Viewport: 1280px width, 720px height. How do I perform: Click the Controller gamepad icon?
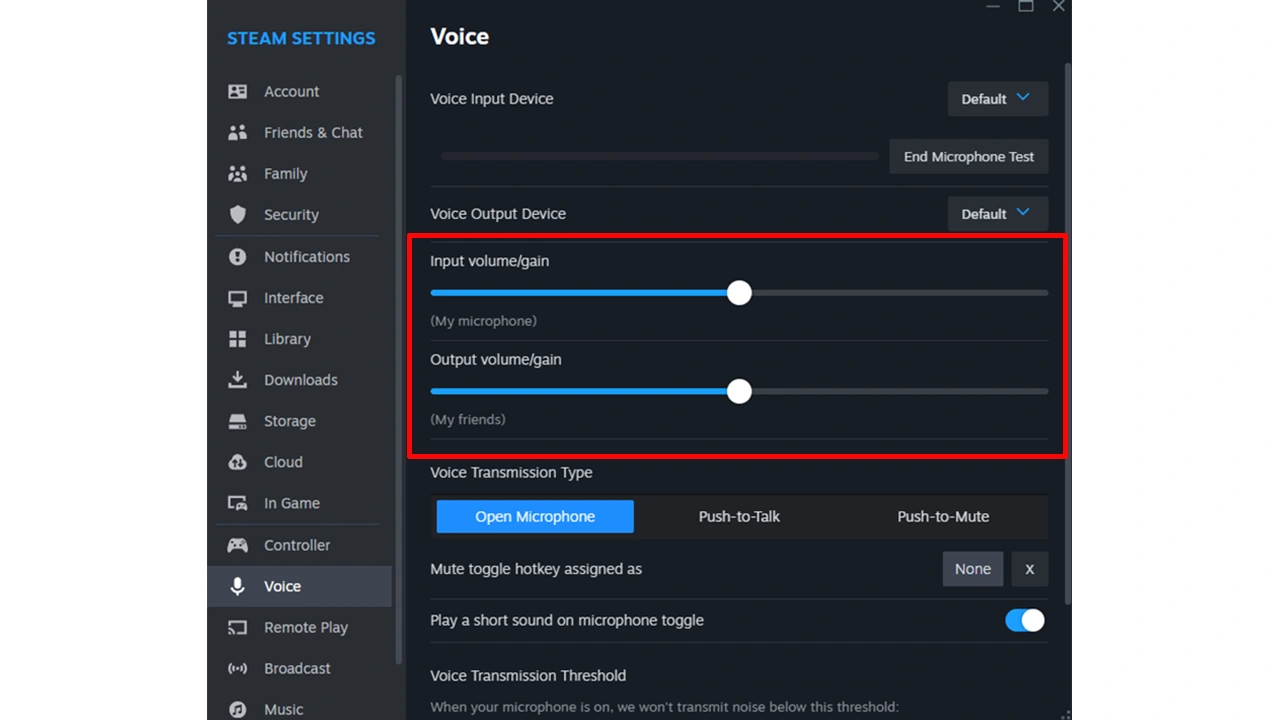click(x=237, y=545)
